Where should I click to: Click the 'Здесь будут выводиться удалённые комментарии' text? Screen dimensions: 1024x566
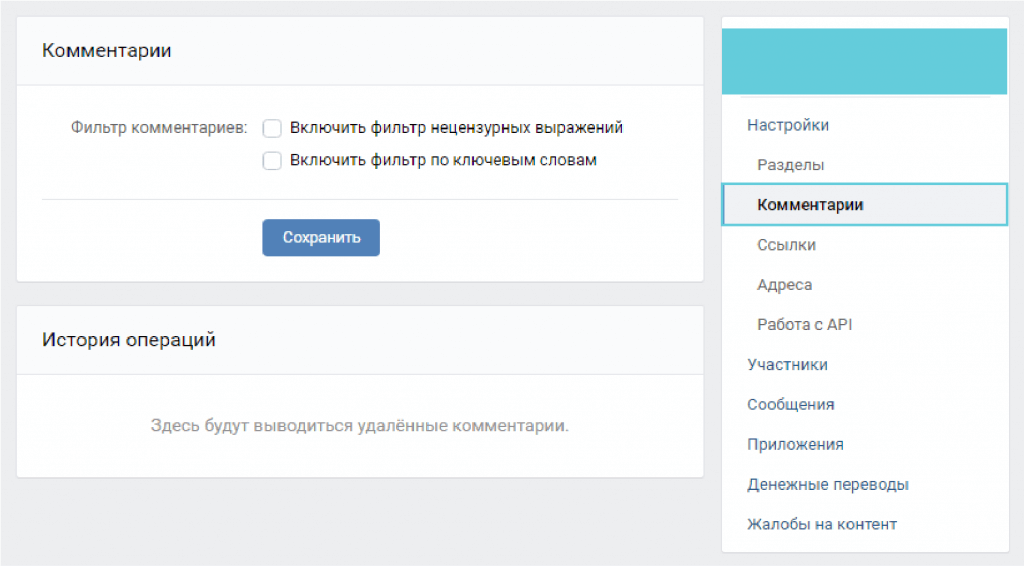click(x=360, y=426)
